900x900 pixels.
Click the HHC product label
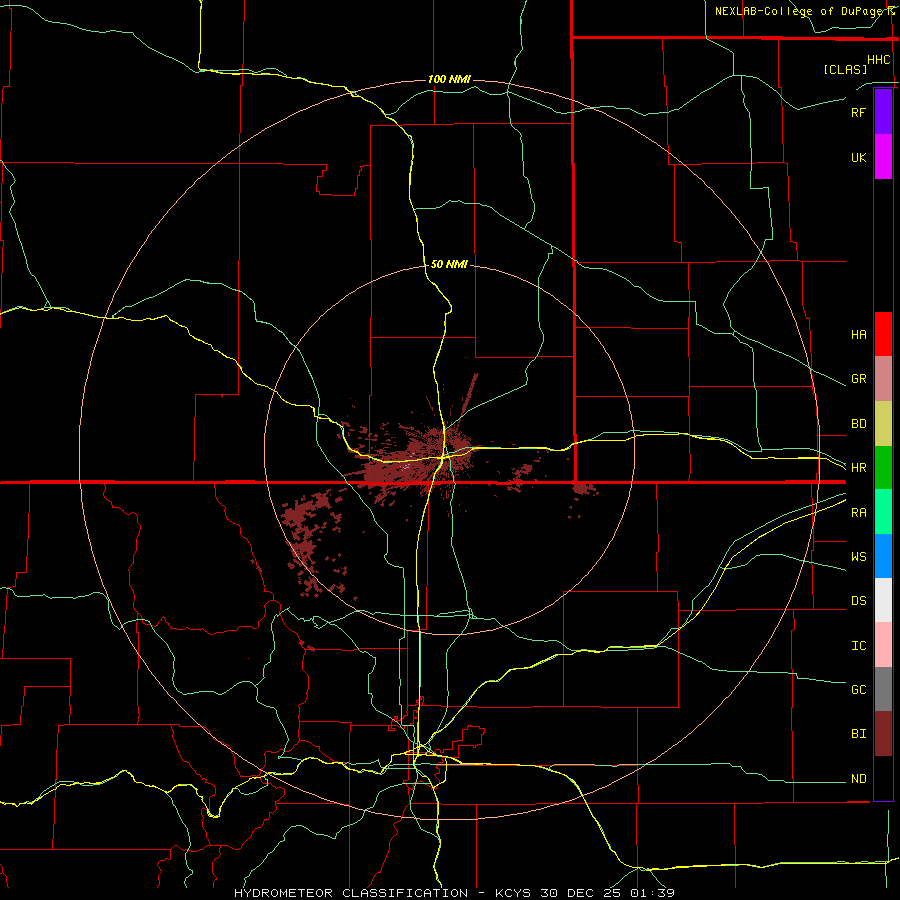[x=878, y=60]
